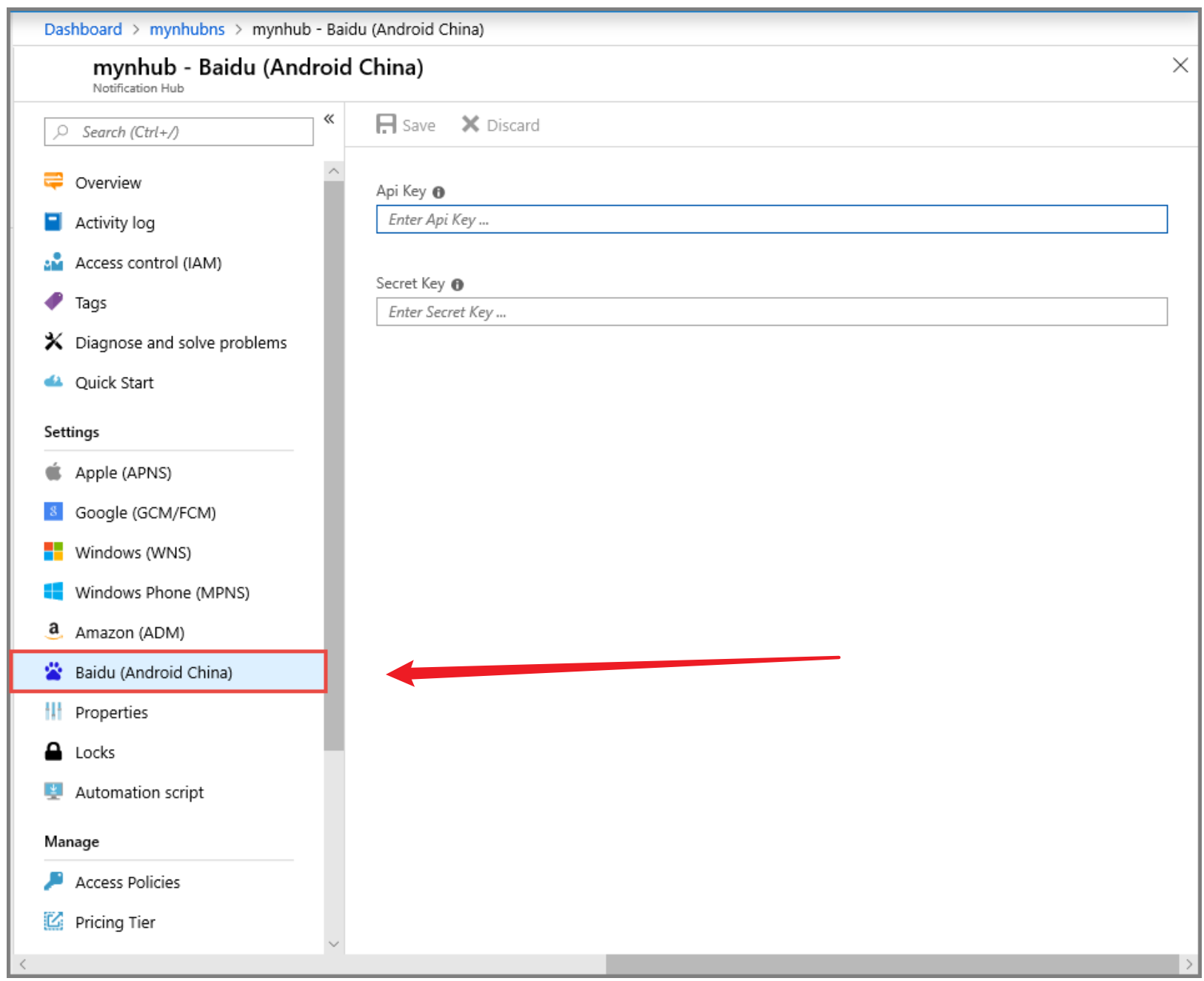Click the Api Key info icon
1204x981 pixels.
[x=439, y=192]
